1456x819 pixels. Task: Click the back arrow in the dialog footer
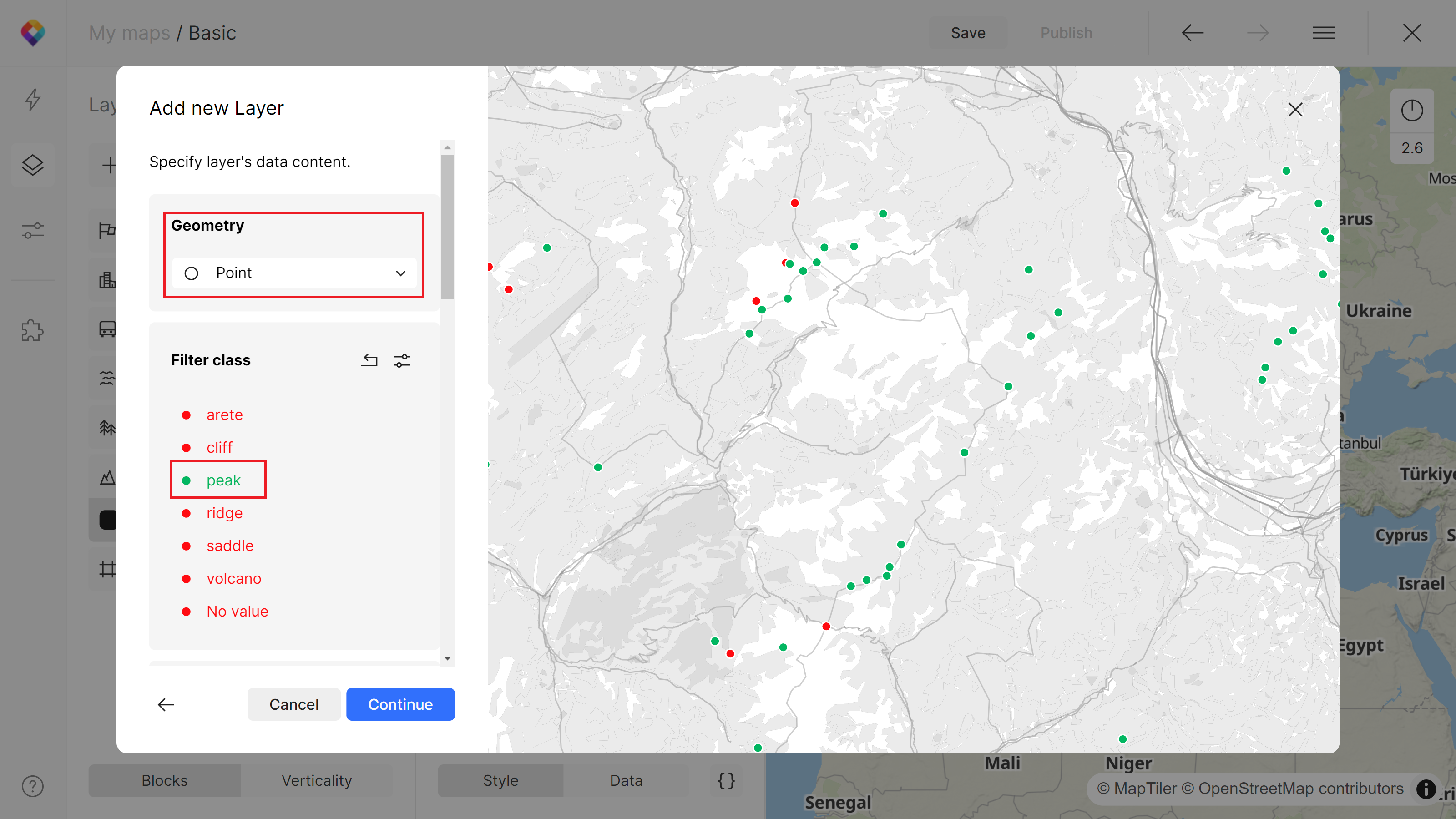pyautogui.click(x=166, y=704)
